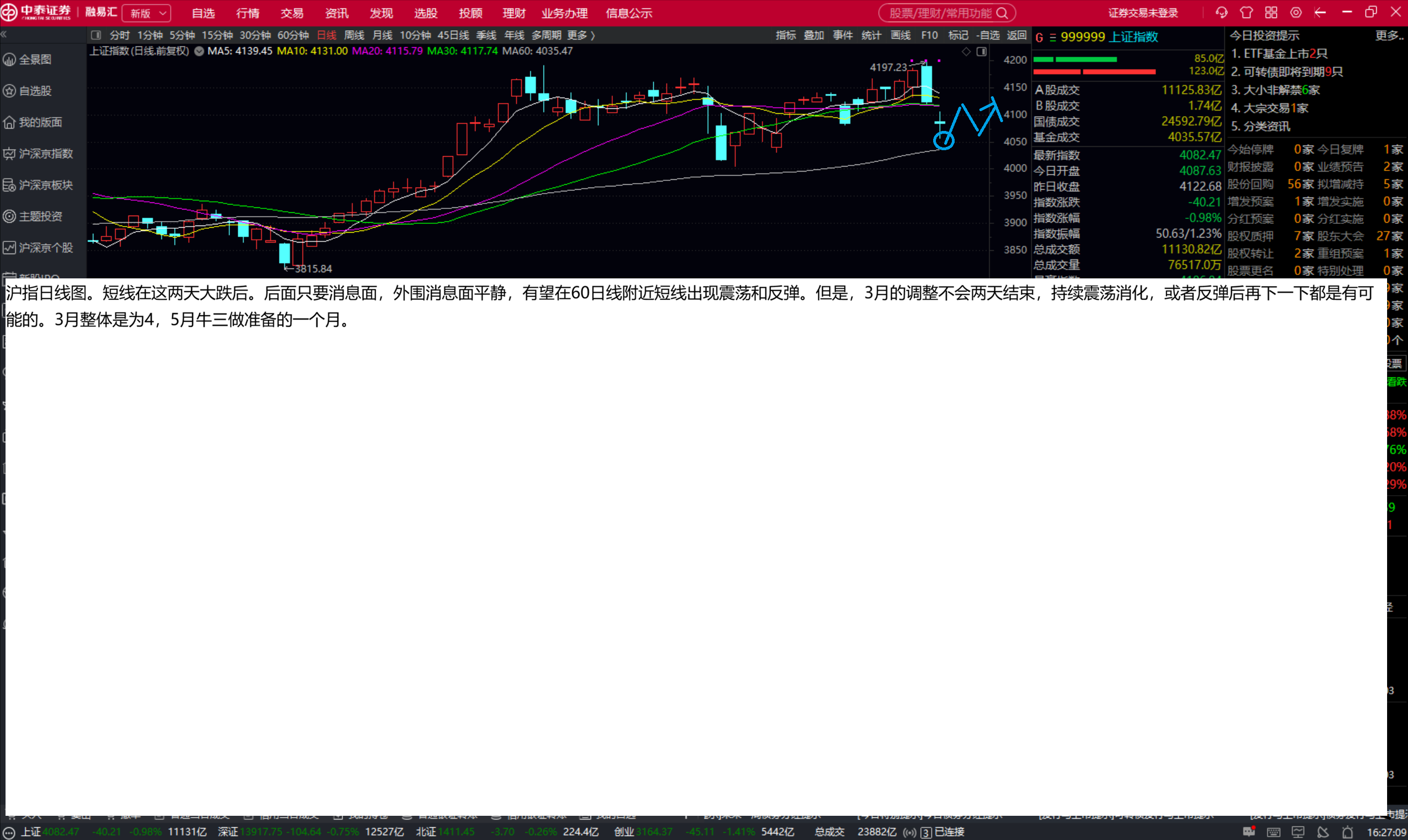Toggle the moving average display circle beside MA5
Screen dimensions: 1408x840
point(199,51)
